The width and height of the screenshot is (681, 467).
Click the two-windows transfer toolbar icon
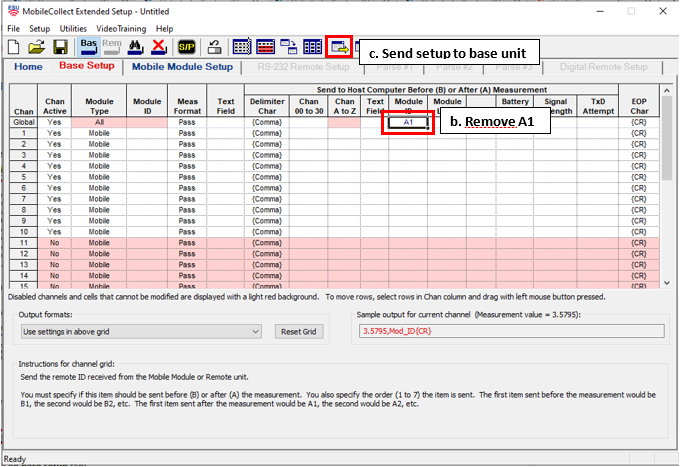288,46
